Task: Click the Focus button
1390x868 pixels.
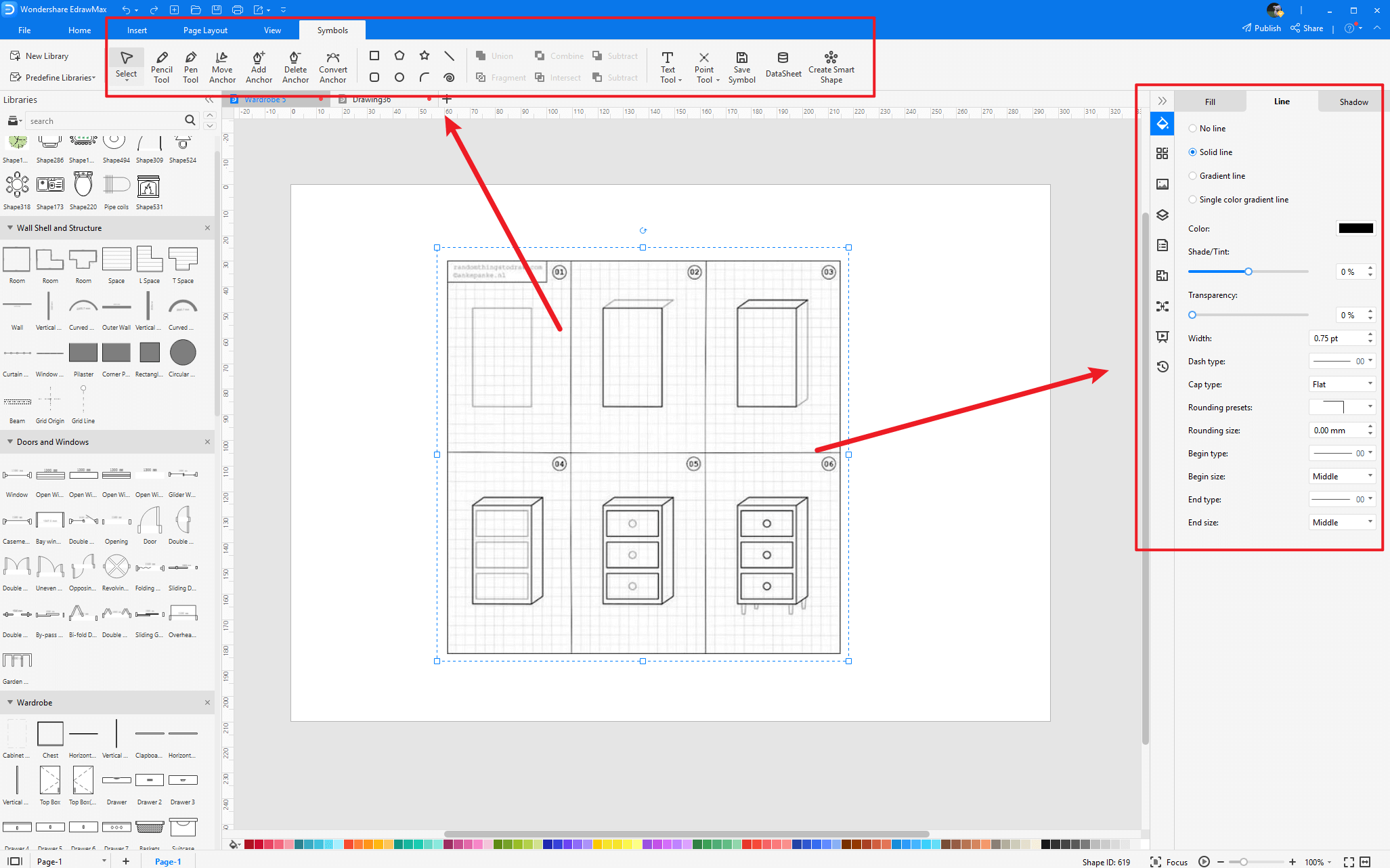Action: pos(1169,862)
